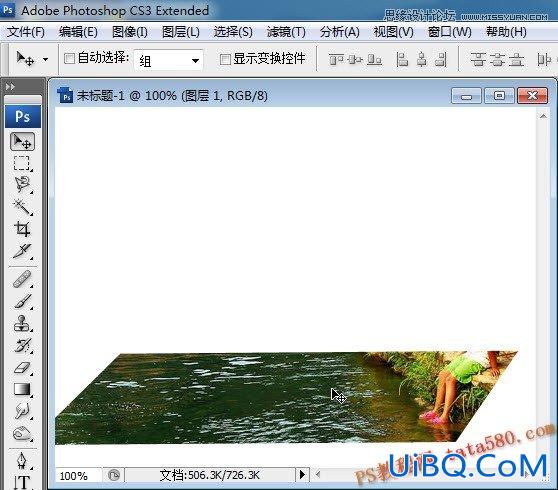Open the 图像(I) menu
The image size is (558, 490).
click(130, 32)
